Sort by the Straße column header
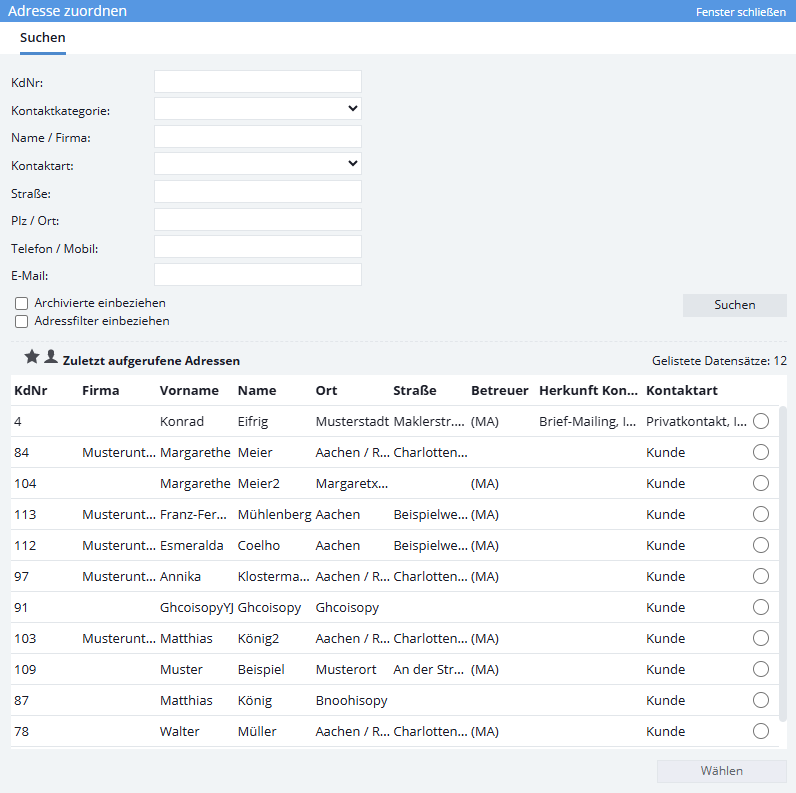Image resolution: width=796 pixels, height=793 pixels. pos(415,390)
